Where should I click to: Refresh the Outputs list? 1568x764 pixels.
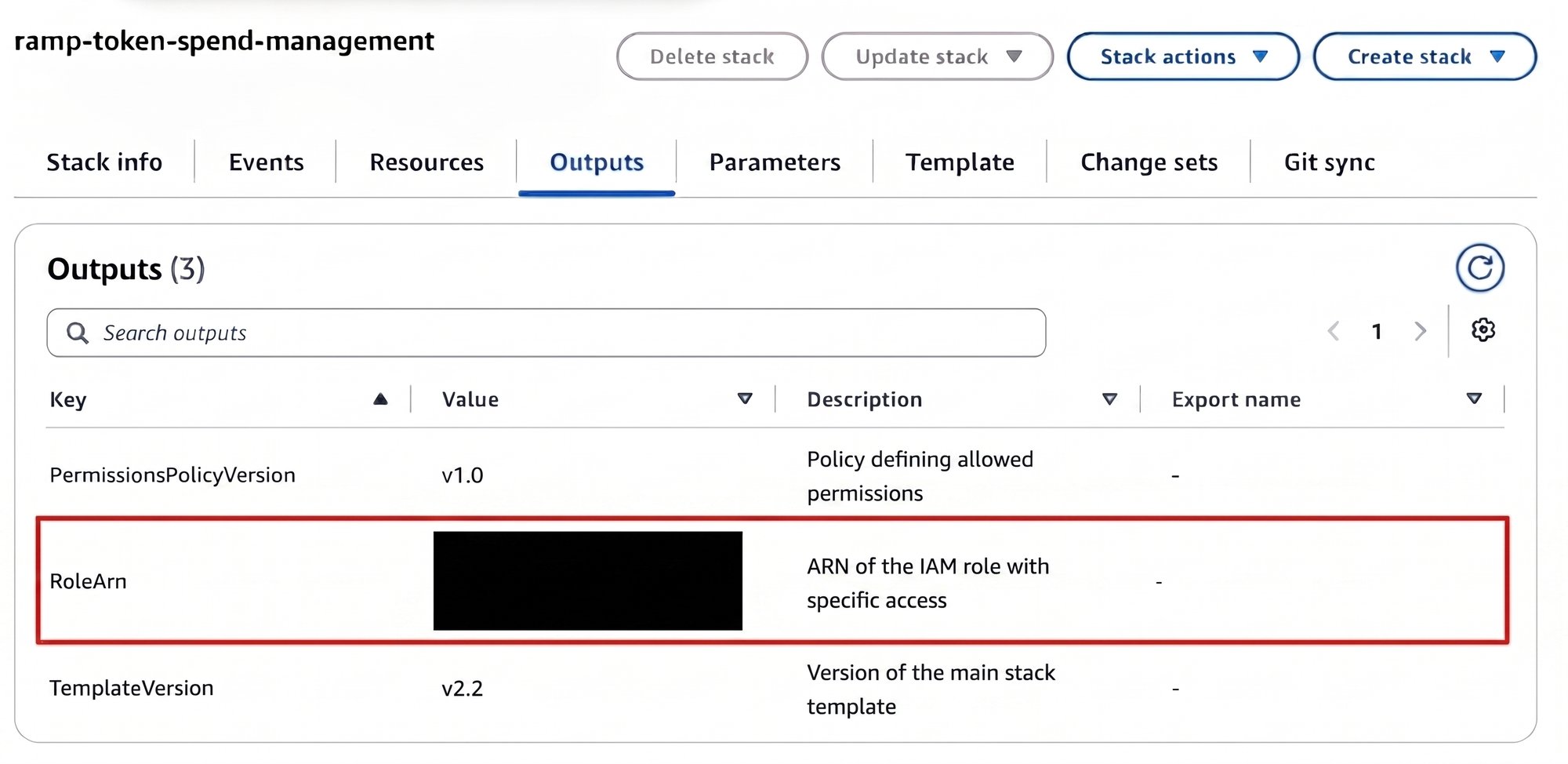(x=1479, y=268)
